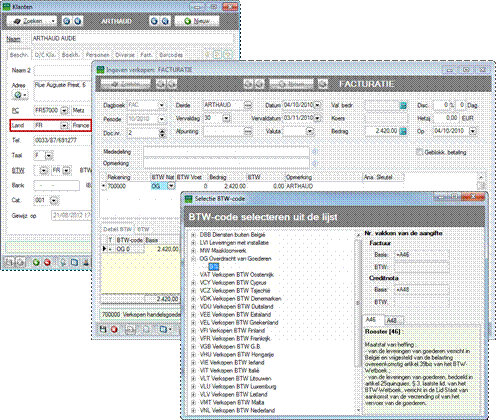Click lookup button beside Derde ARTHAUD field
Viewport: 496px width, 420px height.
(248, 105)
